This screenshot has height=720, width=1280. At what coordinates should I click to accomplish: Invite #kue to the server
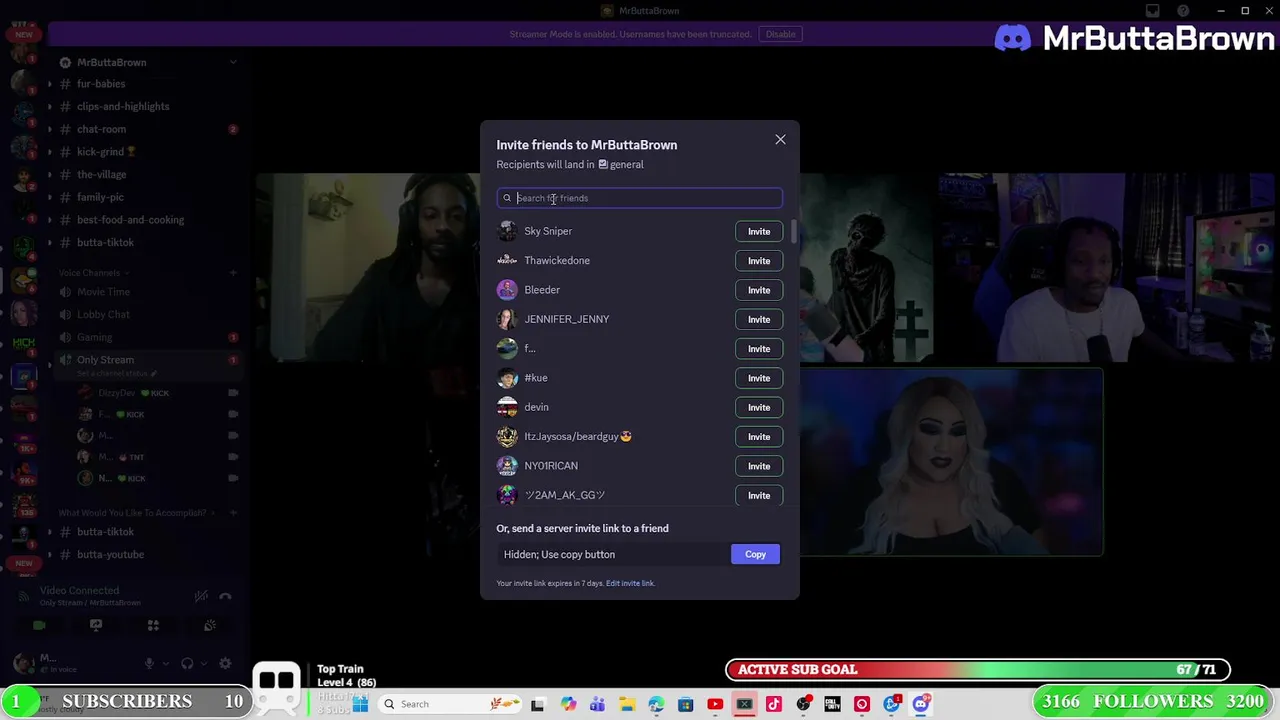(759, 378)
